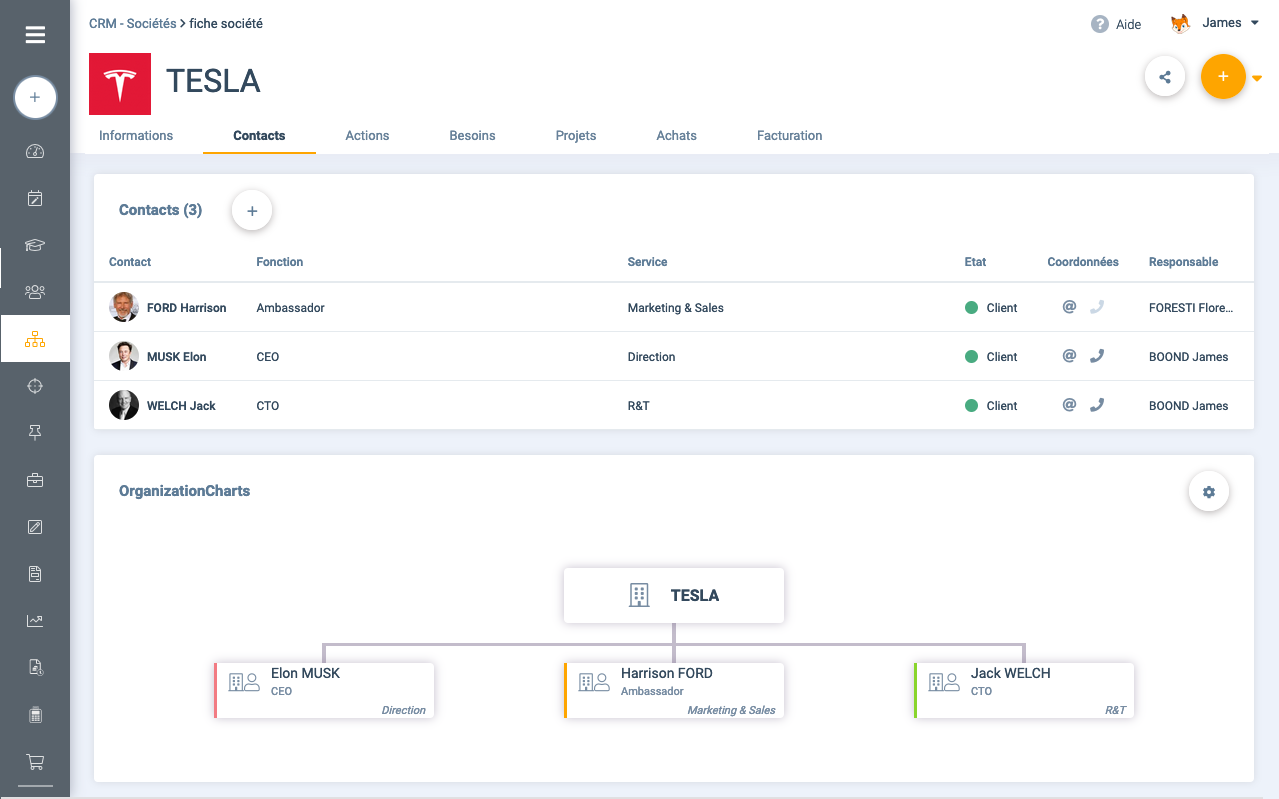Click the TESLA root node in org chart
This screenshot has height=799, width=1279.
674,596
